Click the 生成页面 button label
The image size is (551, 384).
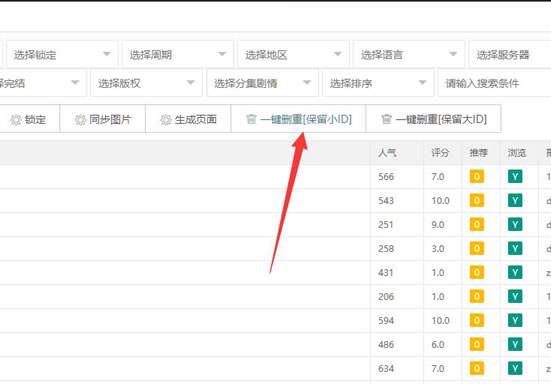196,120
